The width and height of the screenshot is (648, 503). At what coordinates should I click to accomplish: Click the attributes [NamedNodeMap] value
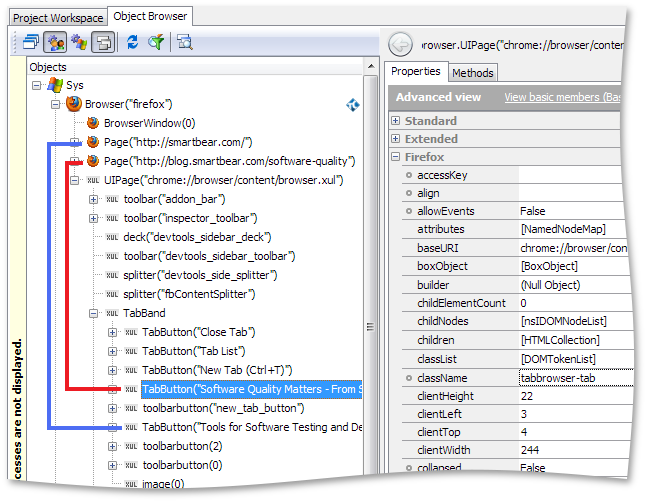(563, 229)
